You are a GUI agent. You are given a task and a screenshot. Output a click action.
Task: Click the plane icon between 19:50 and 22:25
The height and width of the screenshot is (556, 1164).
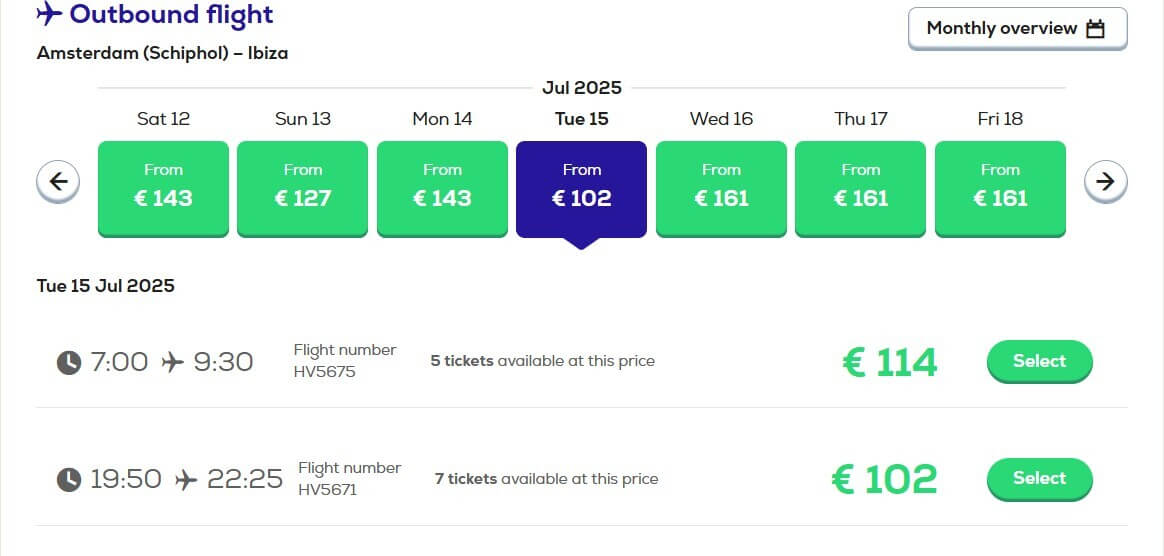186,480
